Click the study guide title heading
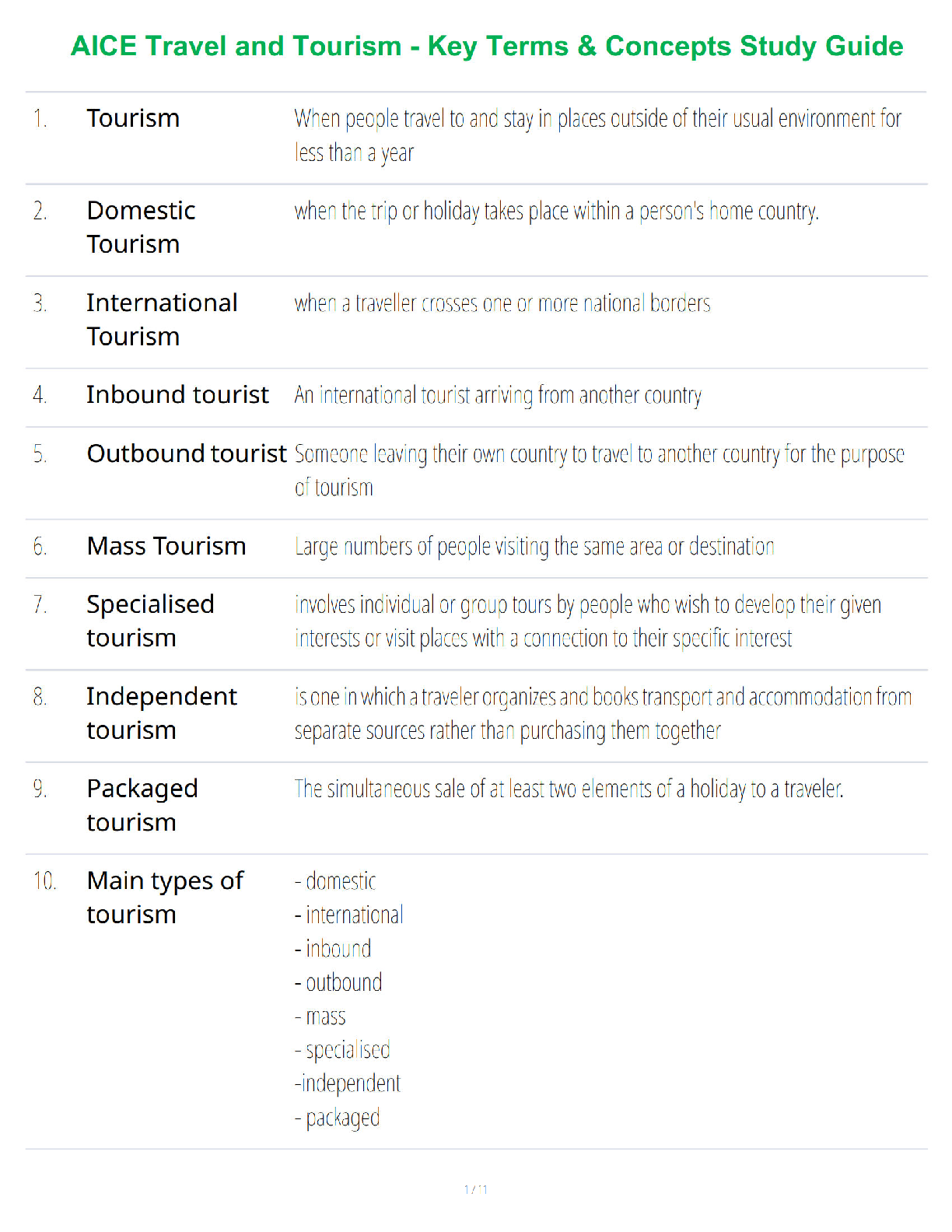 point(487,46)
